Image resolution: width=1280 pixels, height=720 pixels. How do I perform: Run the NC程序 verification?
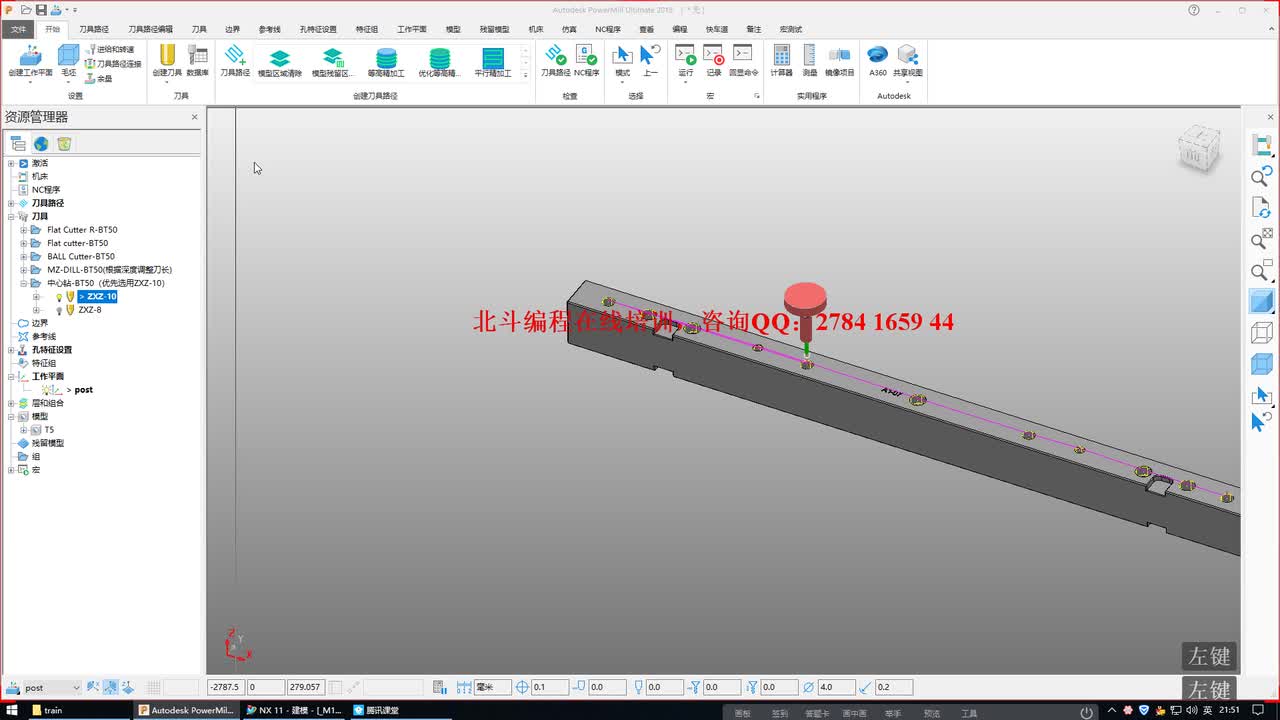586,60
